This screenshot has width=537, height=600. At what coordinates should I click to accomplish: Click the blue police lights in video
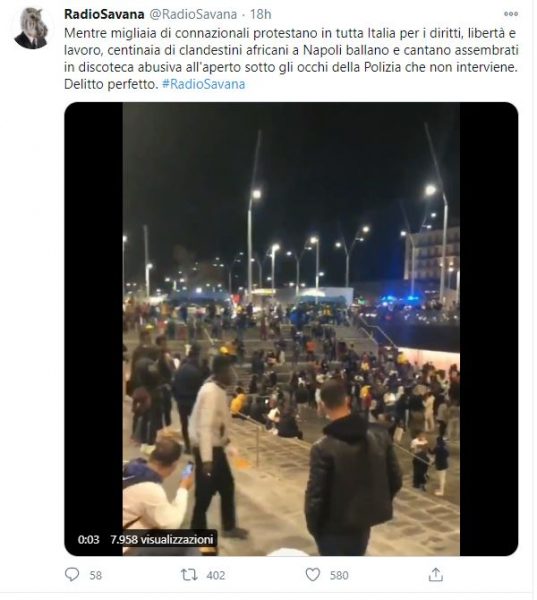pyautogui.click(x=398, y=298)
